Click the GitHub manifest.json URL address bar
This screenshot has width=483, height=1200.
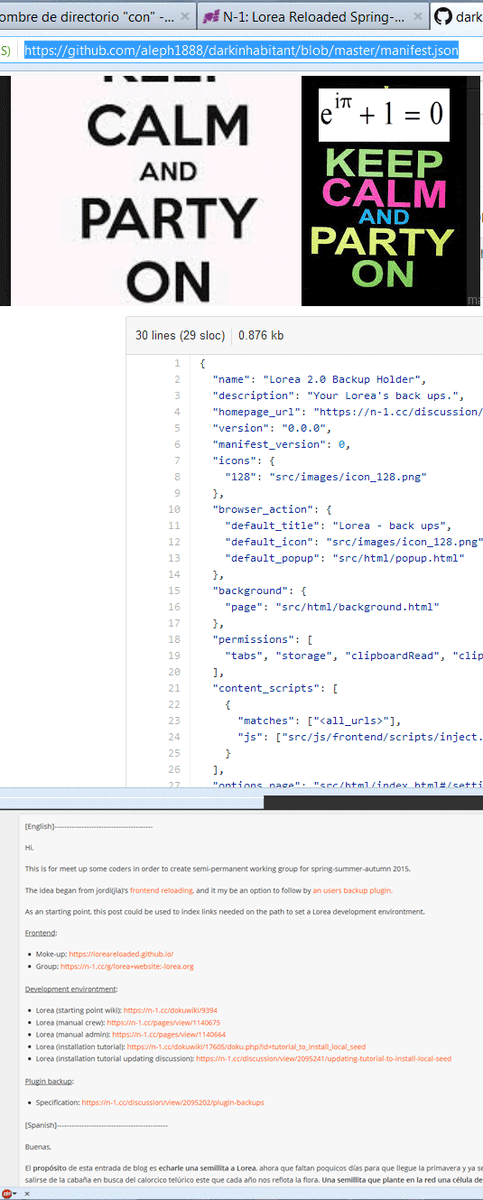[x=241, y=50]
